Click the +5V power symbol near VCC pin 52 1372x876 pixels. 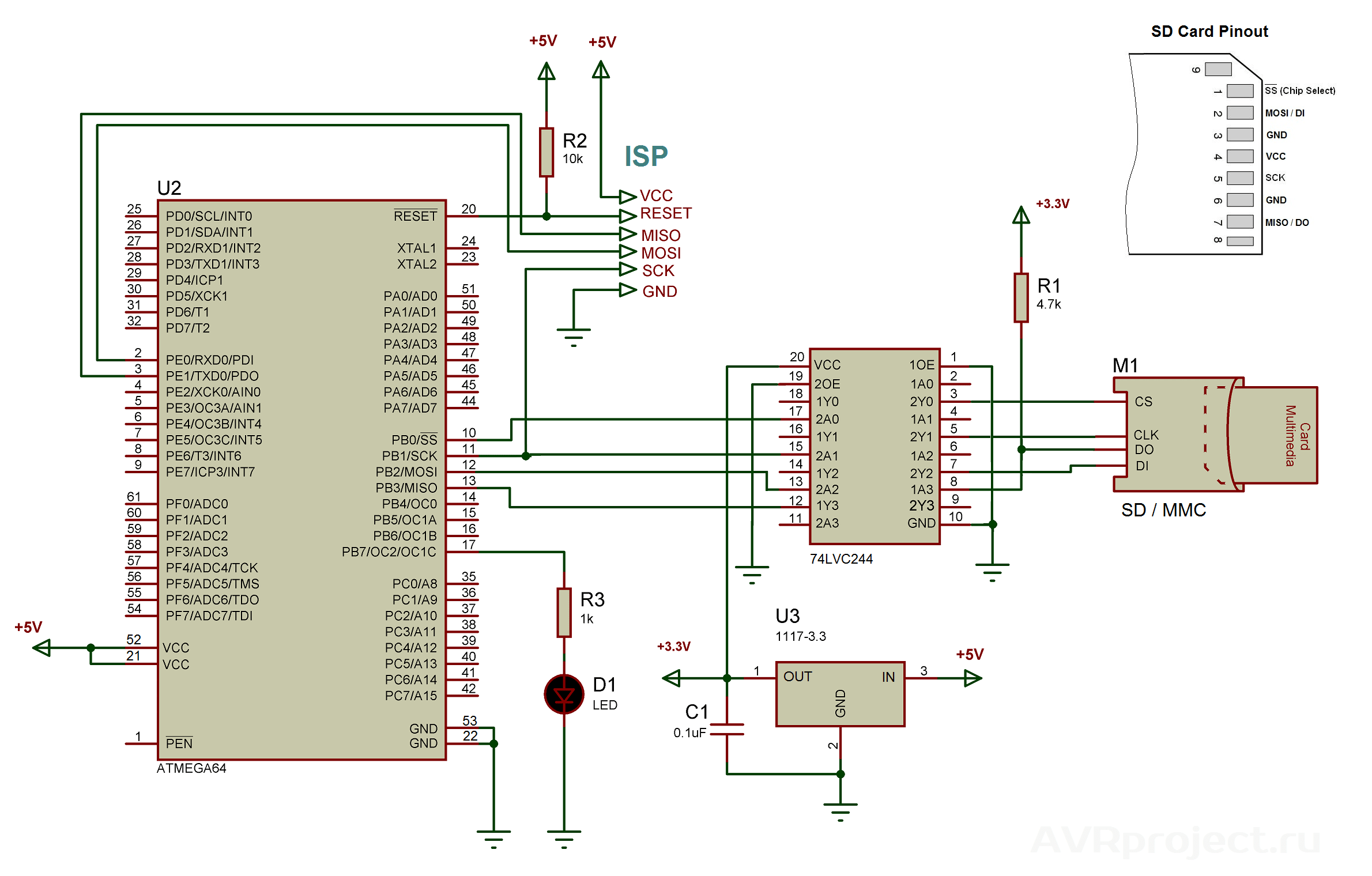(40, 648)
